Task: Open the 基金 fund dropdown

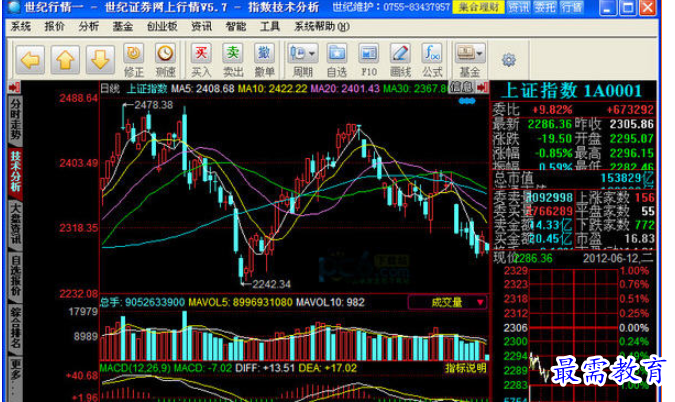Action: (470, 60)
